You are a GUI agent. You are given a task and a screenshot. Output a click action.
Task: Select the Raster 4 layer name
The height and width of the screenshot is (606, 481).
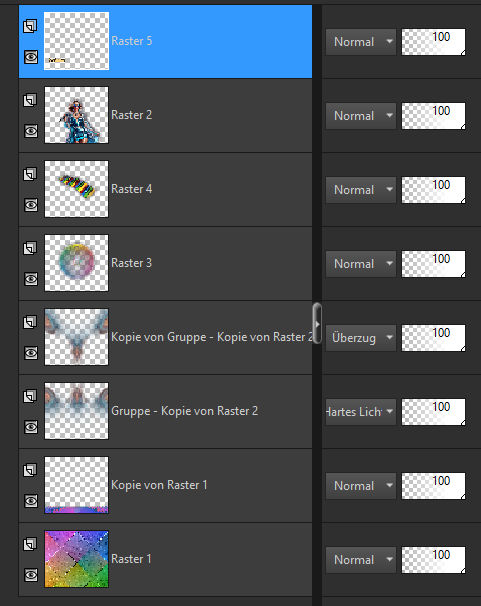tap(131, 189)
